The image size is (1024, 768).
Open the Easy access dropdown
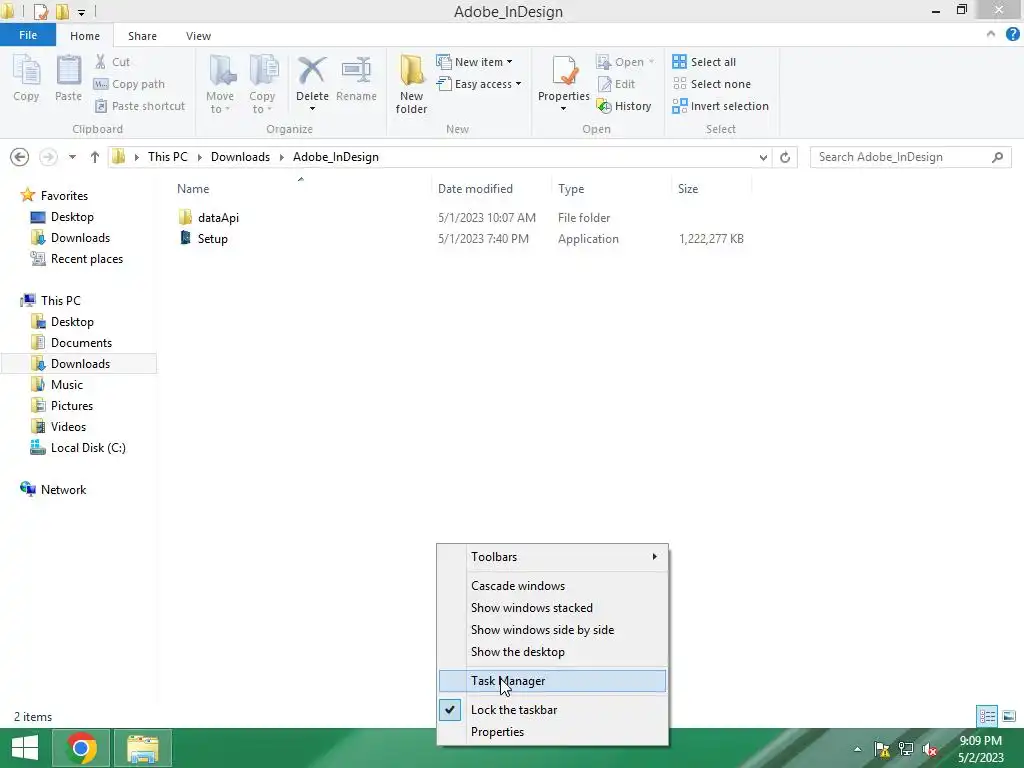pyautogui.click(x=479, y=84)
